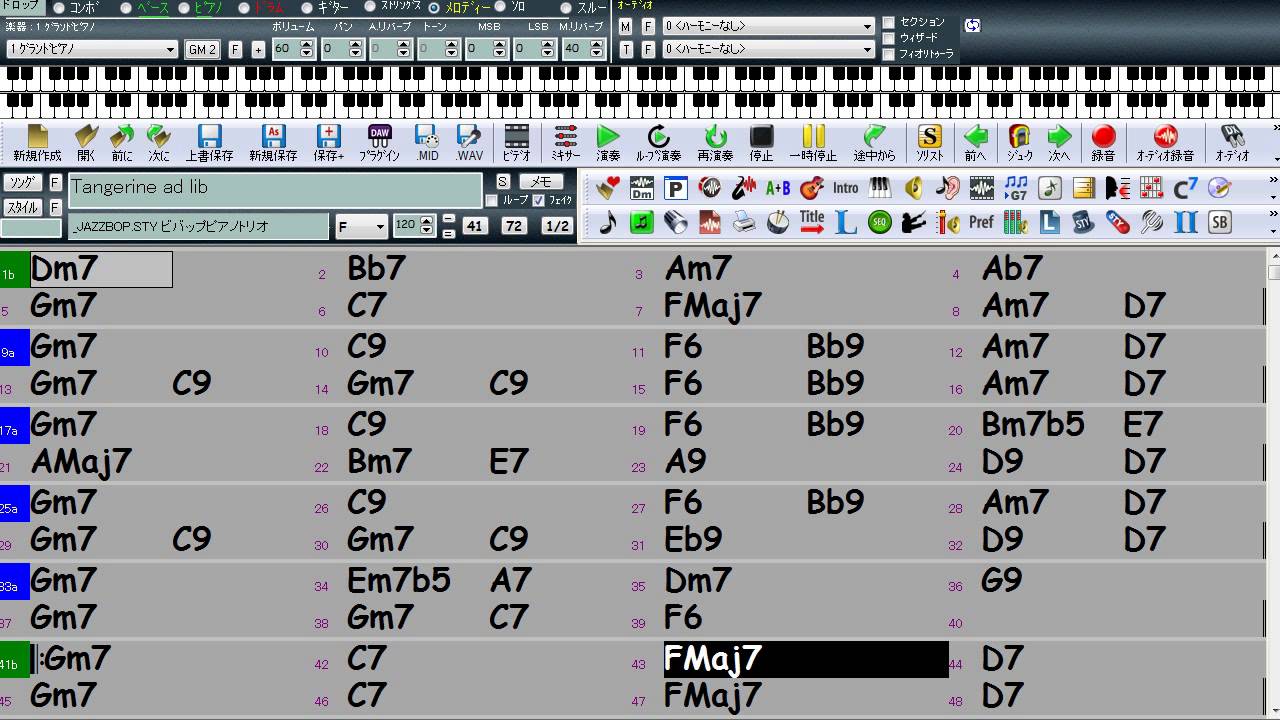1280x720 pixels.
Task: Enable the ウィザード checkbox
Action: click(888, 38)
